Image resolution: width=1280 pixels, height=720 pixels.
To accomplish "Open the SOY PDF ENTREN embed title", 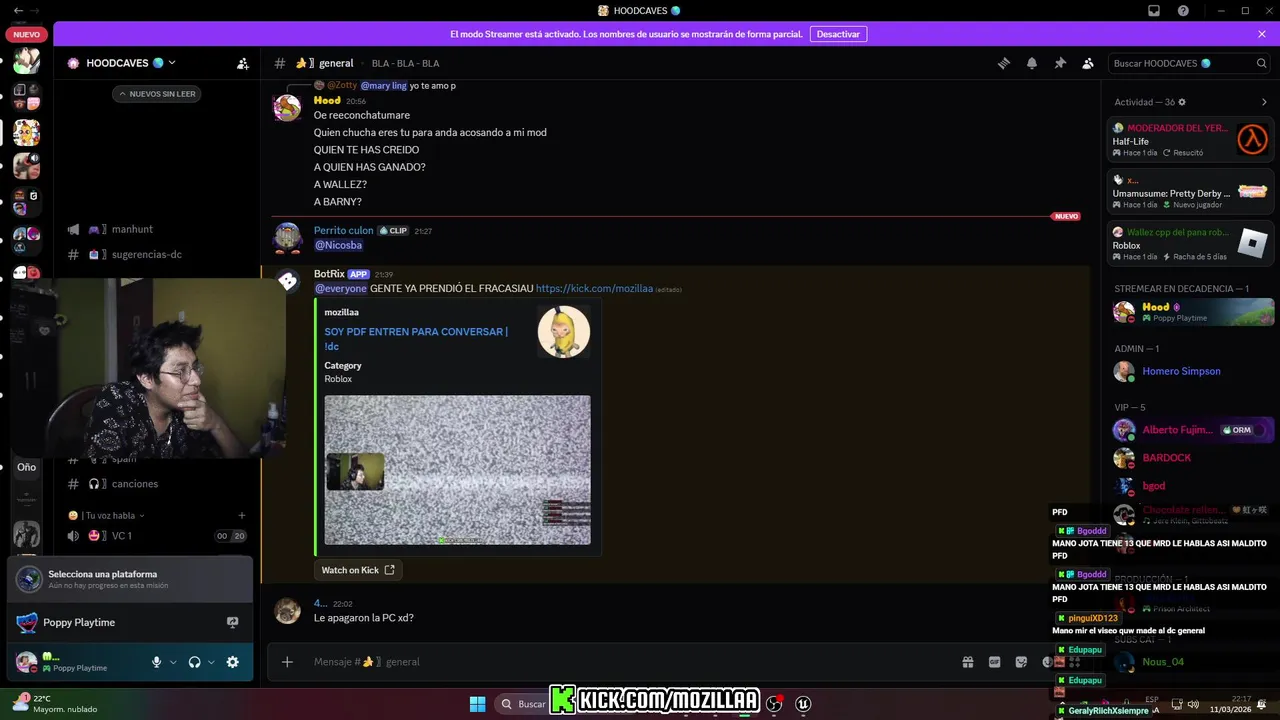I will tap(416, 339).
